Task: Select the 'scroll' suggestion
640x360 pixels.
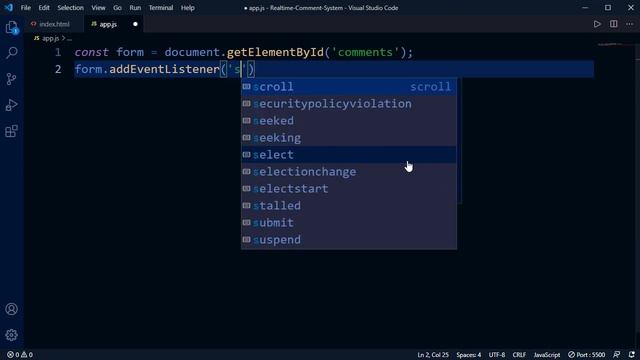Action: click(349, 87)
